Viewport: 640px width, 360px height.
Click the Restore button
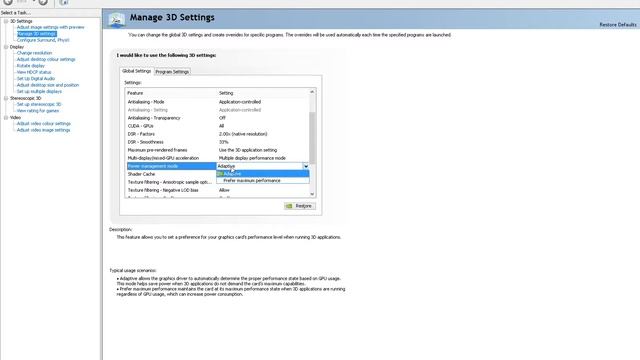[300, 206]
